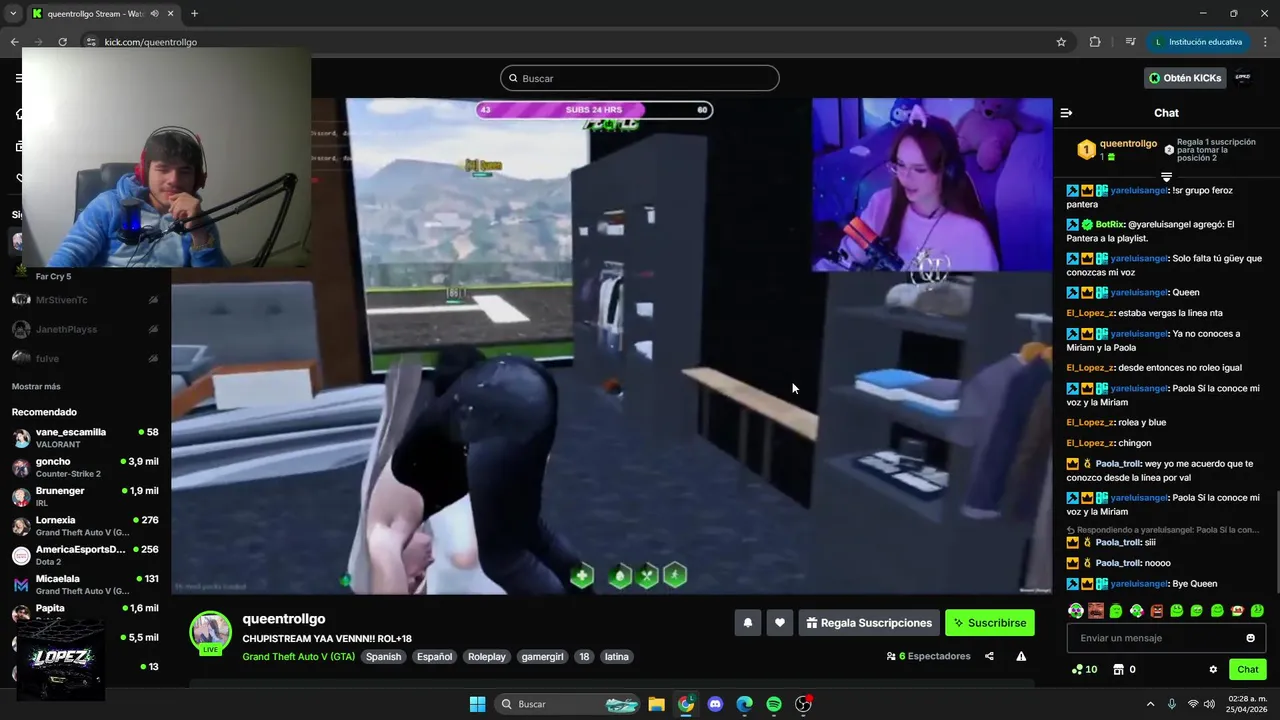The image size is (1280, 720).
Task: Open the Windows Start menu
Action: 477,704
